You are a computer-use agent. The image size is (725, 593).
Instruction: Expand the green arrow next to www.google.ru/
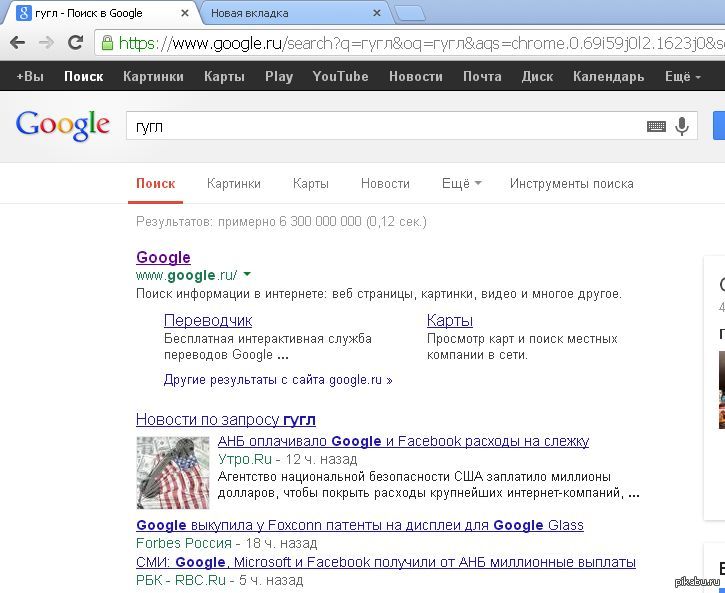[x=247, y=275]
